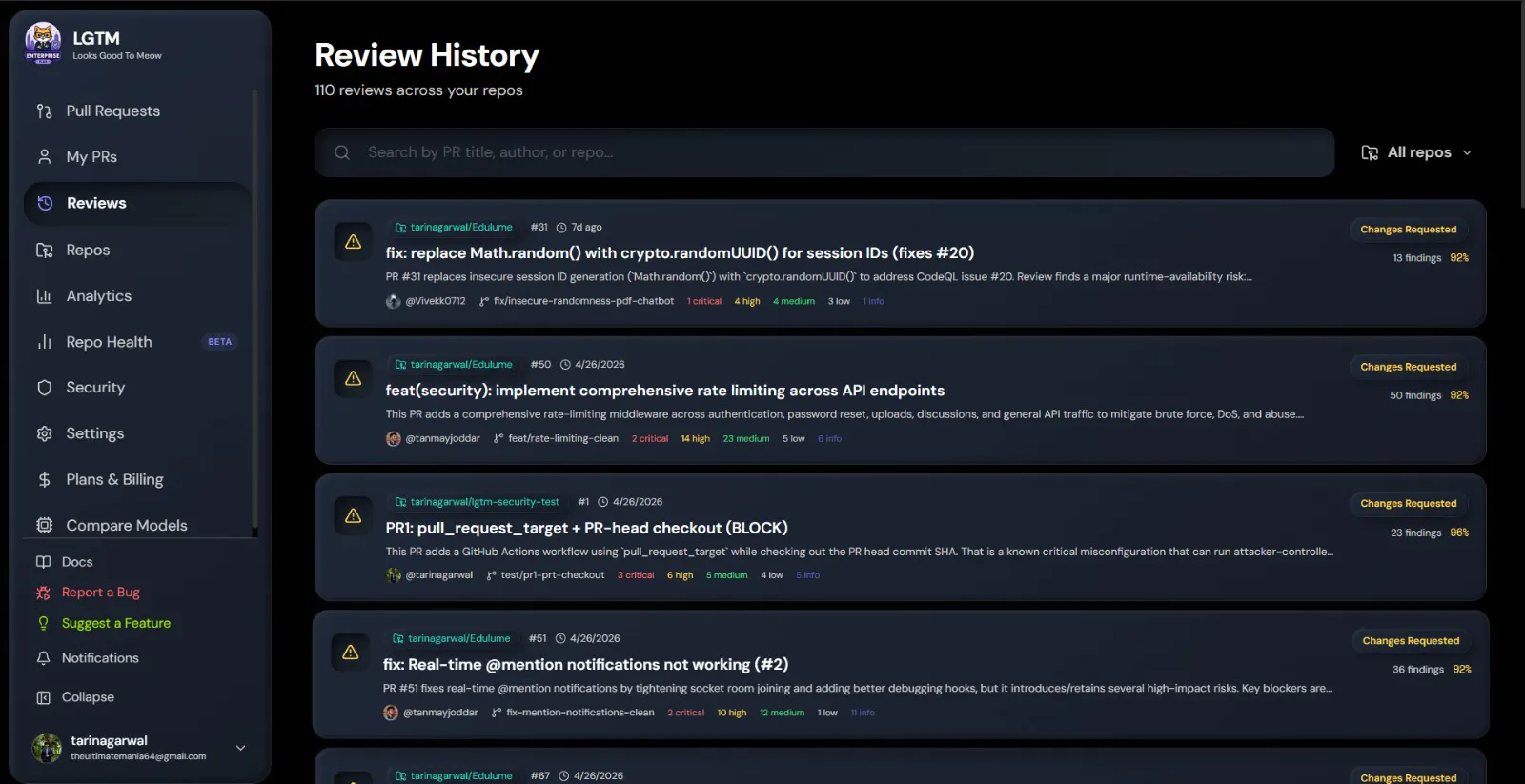Click warning icon on PR1 pull_request_target card
This screenshot has height=784, width=1525.
353,516
